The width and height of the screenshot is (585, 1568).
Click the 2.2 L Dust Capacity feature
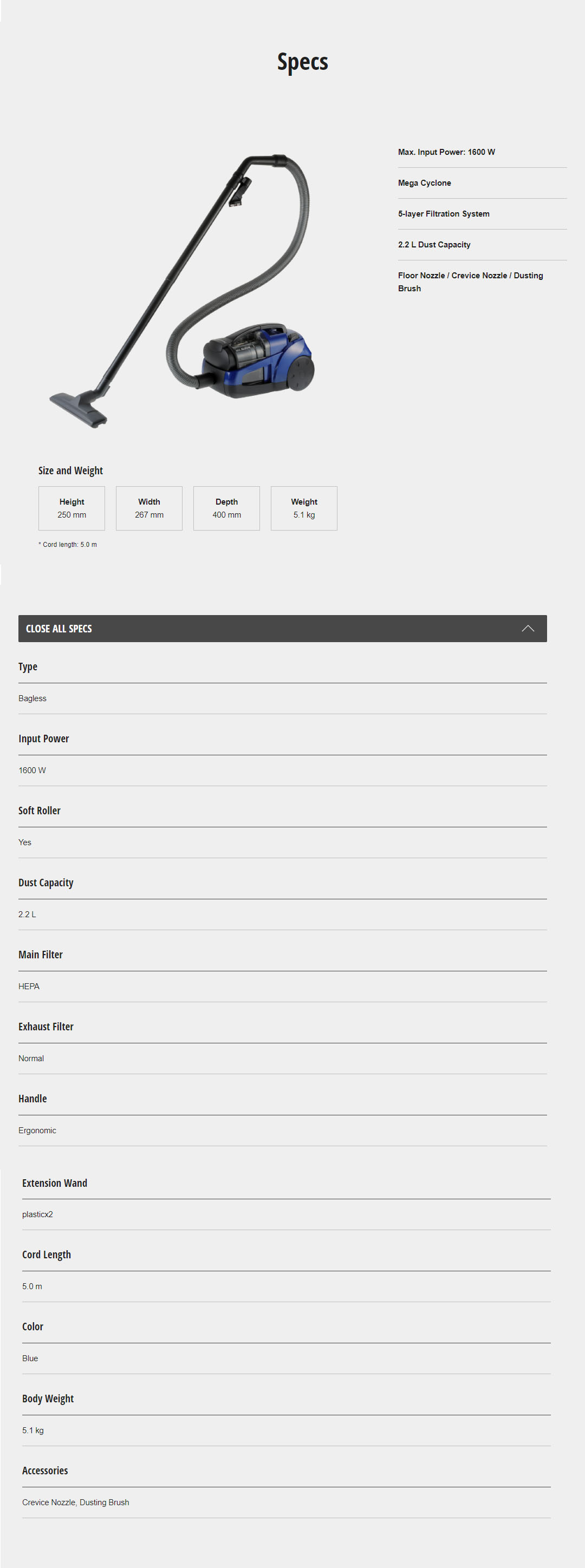pyautogui.click(x=434, y=245)
